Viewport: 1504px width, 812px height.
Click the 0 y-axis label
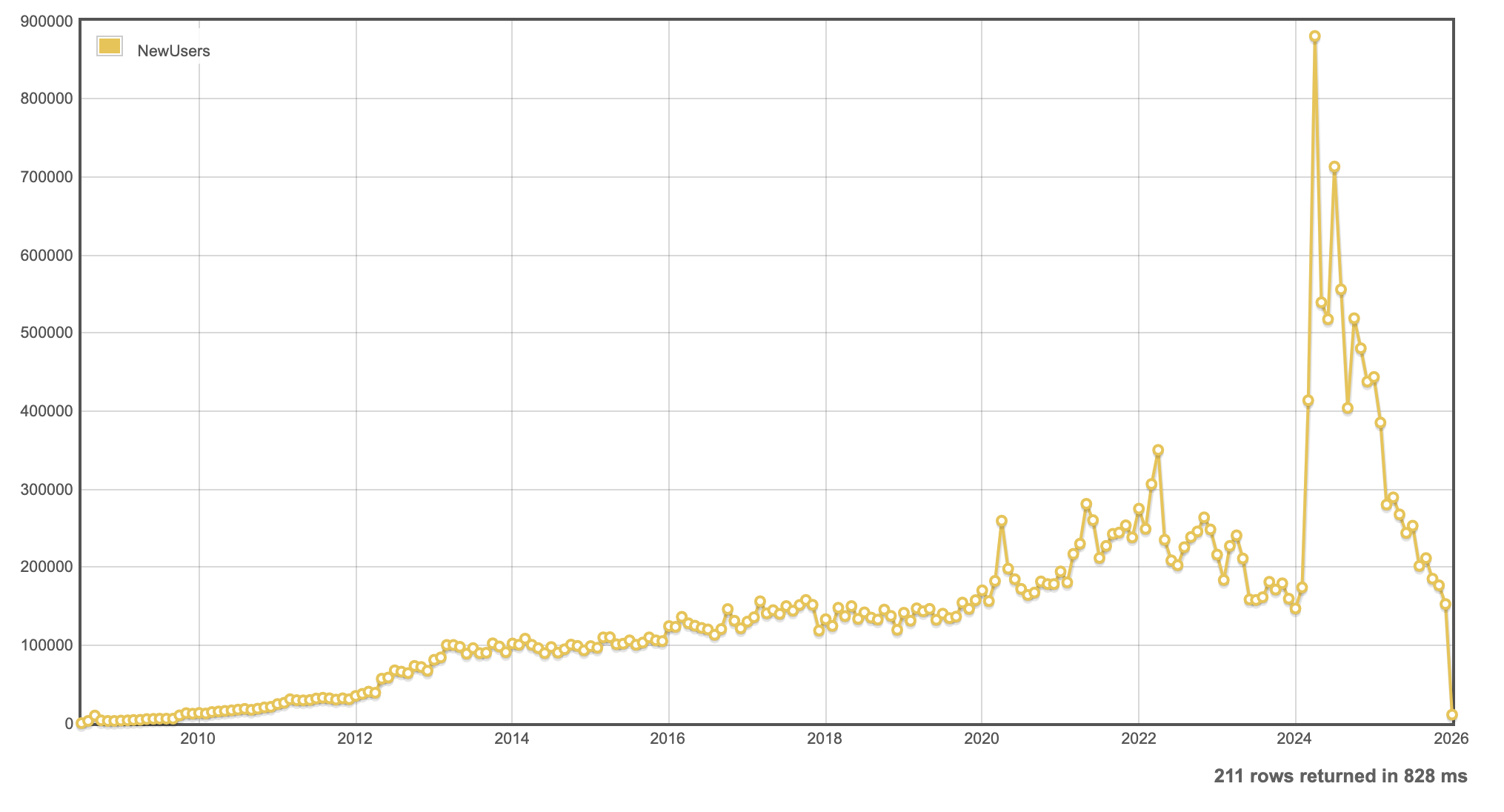[x=68, y=724]
